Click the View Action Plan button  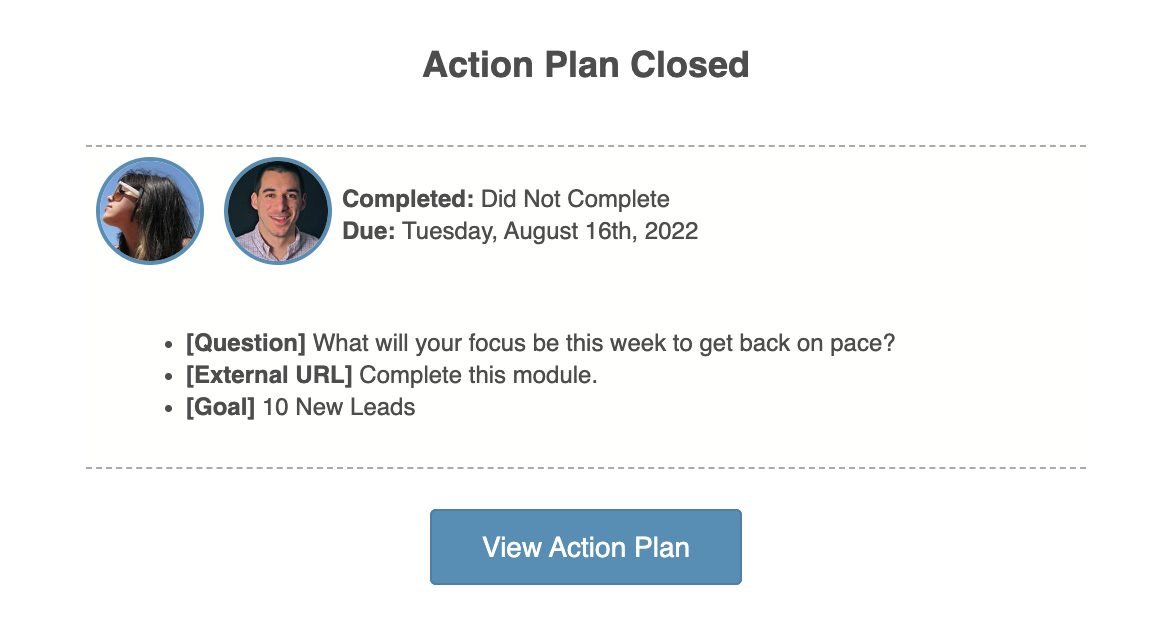pos(585,547)
